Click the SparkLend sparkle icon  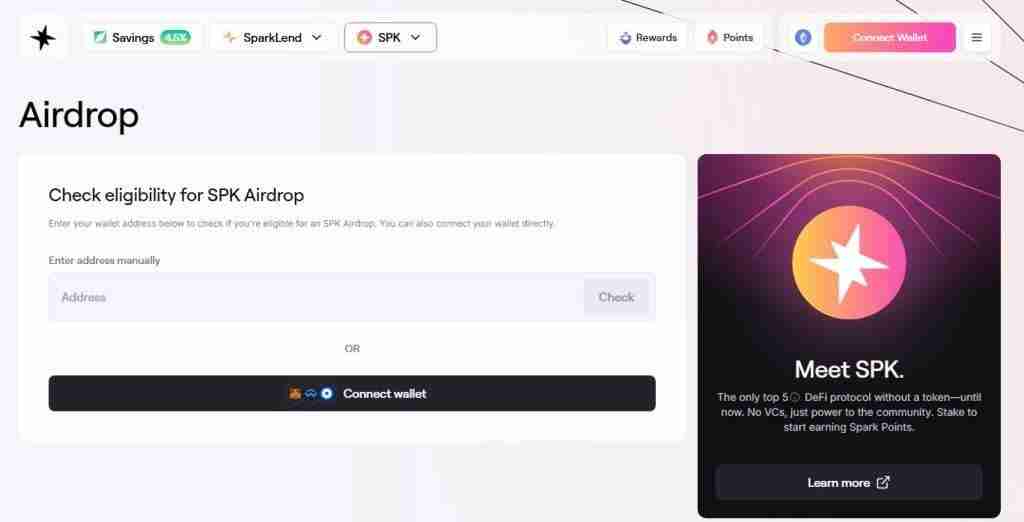tap(230, 37)
